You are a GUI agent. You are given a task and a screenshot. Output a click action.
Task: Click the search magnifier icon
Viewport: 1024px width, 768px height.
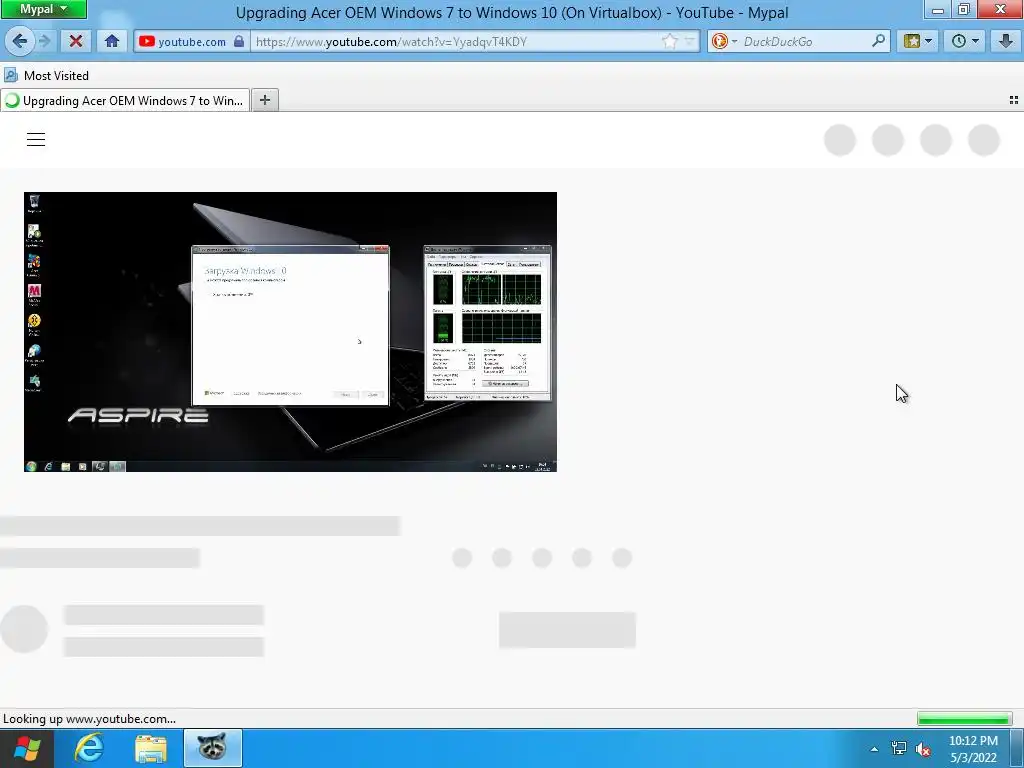click(878, 41)
